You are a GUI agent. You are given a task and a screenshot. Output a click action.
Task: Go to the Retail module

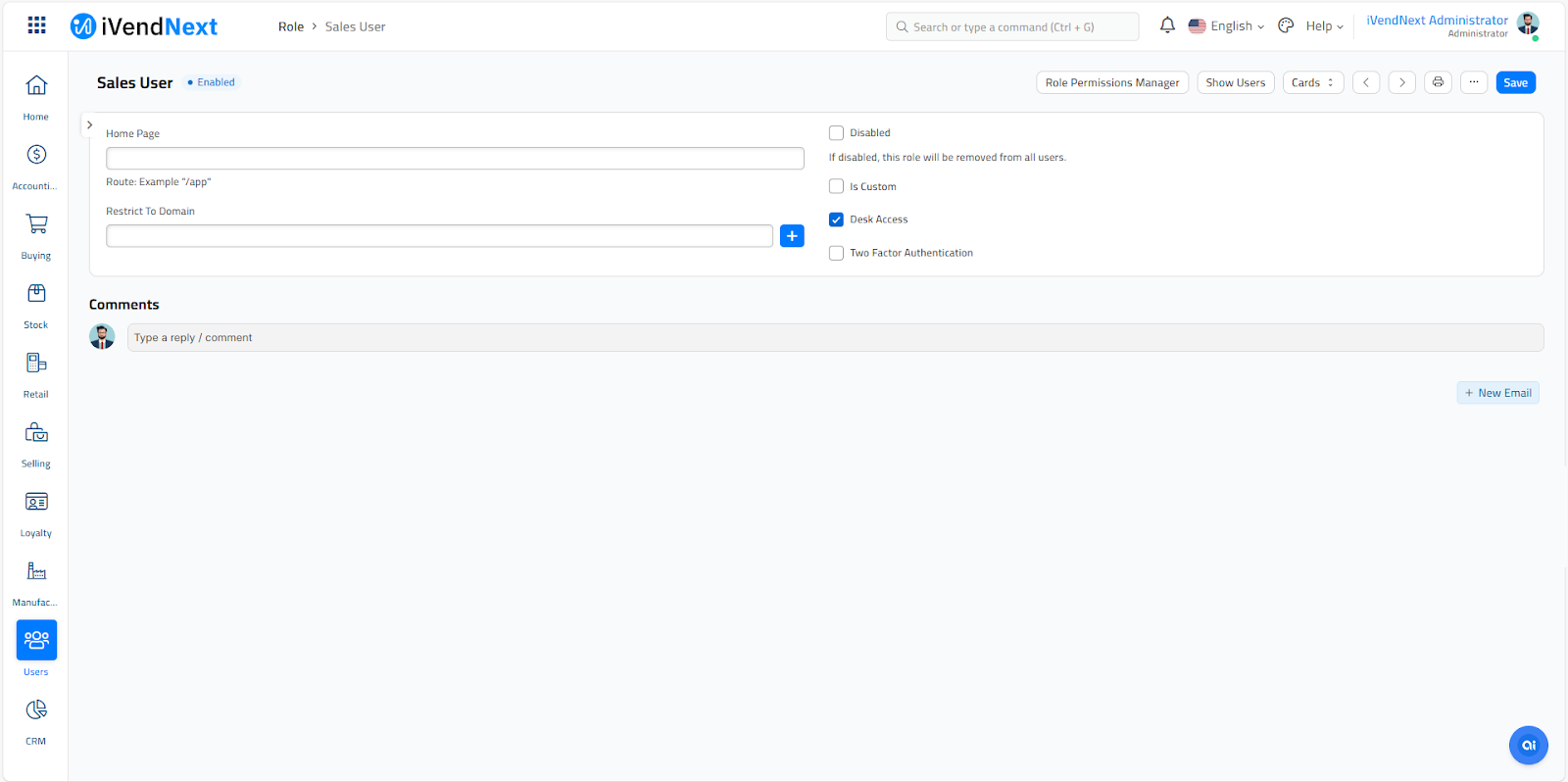click(36, 364)
